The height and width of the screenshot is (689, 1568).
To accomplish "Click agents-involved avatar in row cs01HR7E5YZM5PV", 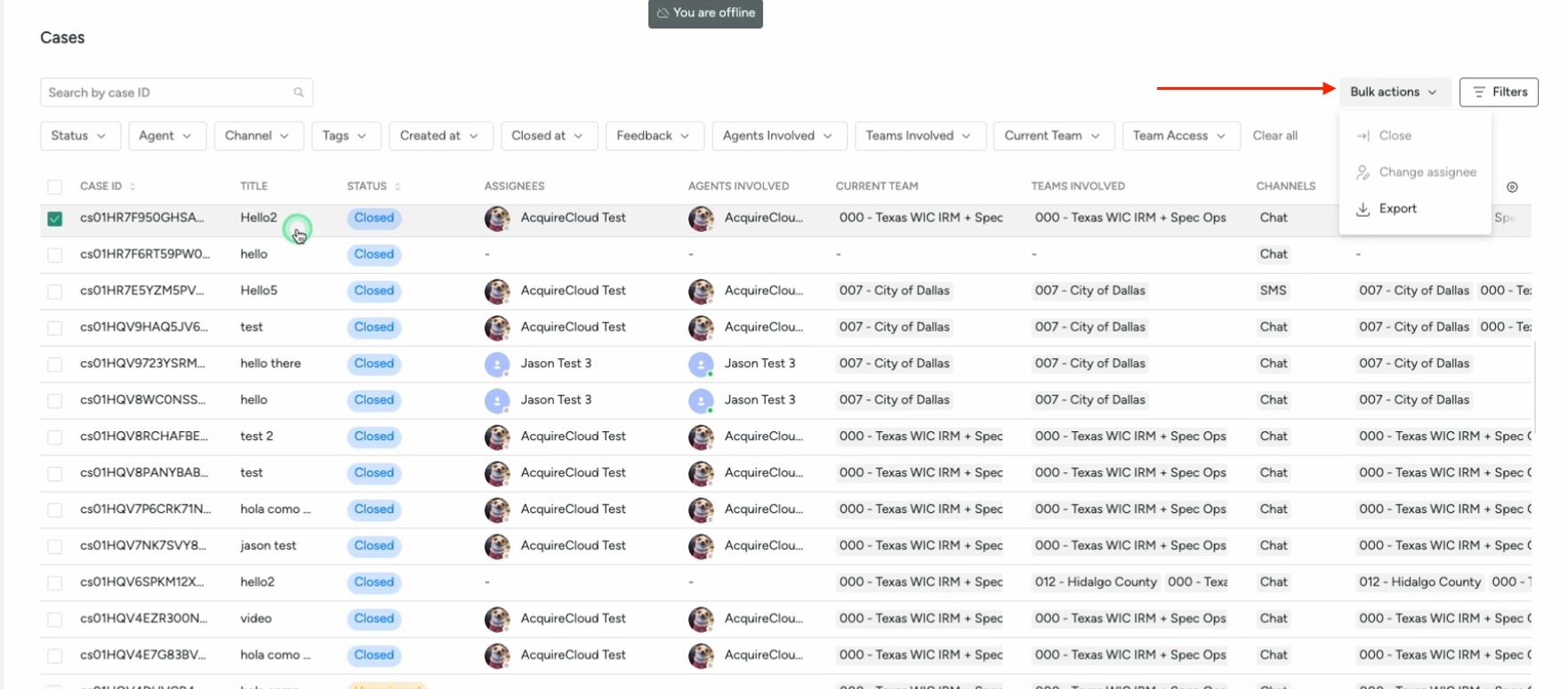I will [x=701, y=292].
